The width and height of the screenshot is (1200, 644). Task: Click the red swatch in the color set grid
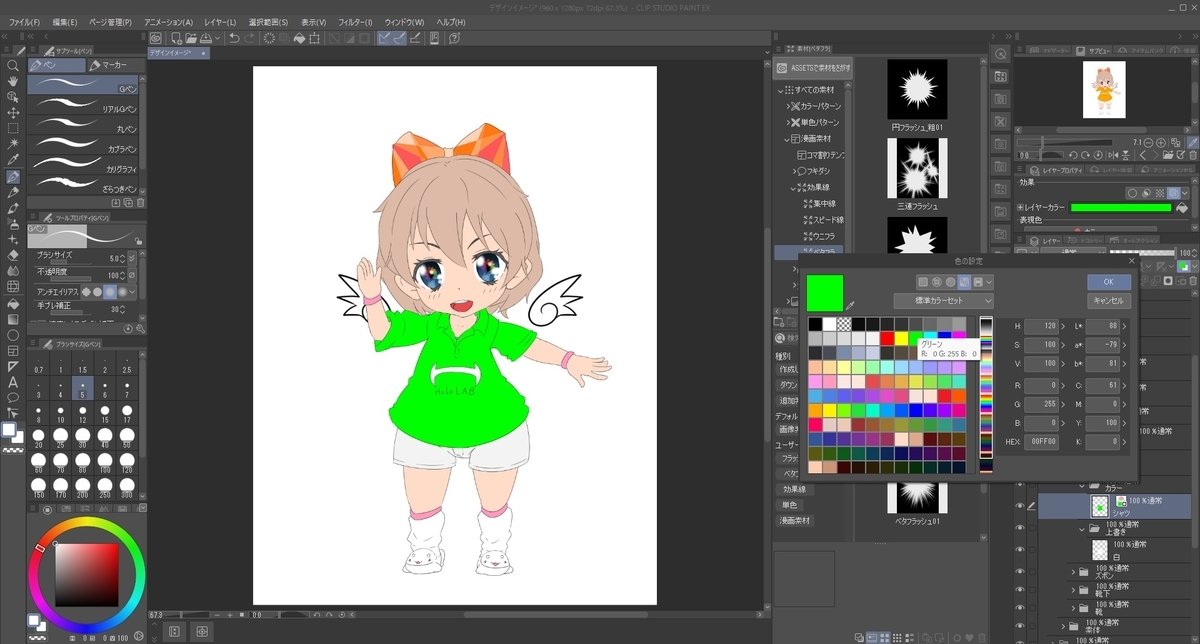pyautogui.click(x=887, y=338)
